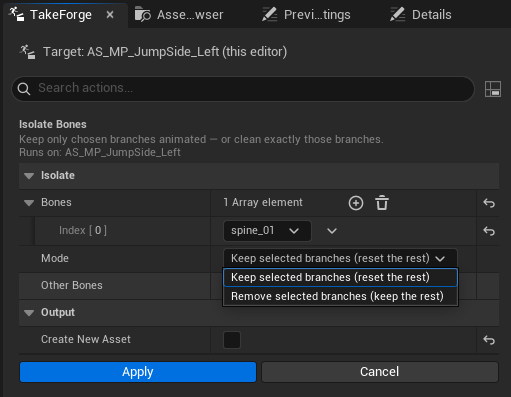Click the magnifier search icon
The image size is (511, 397).
[24, 89]
